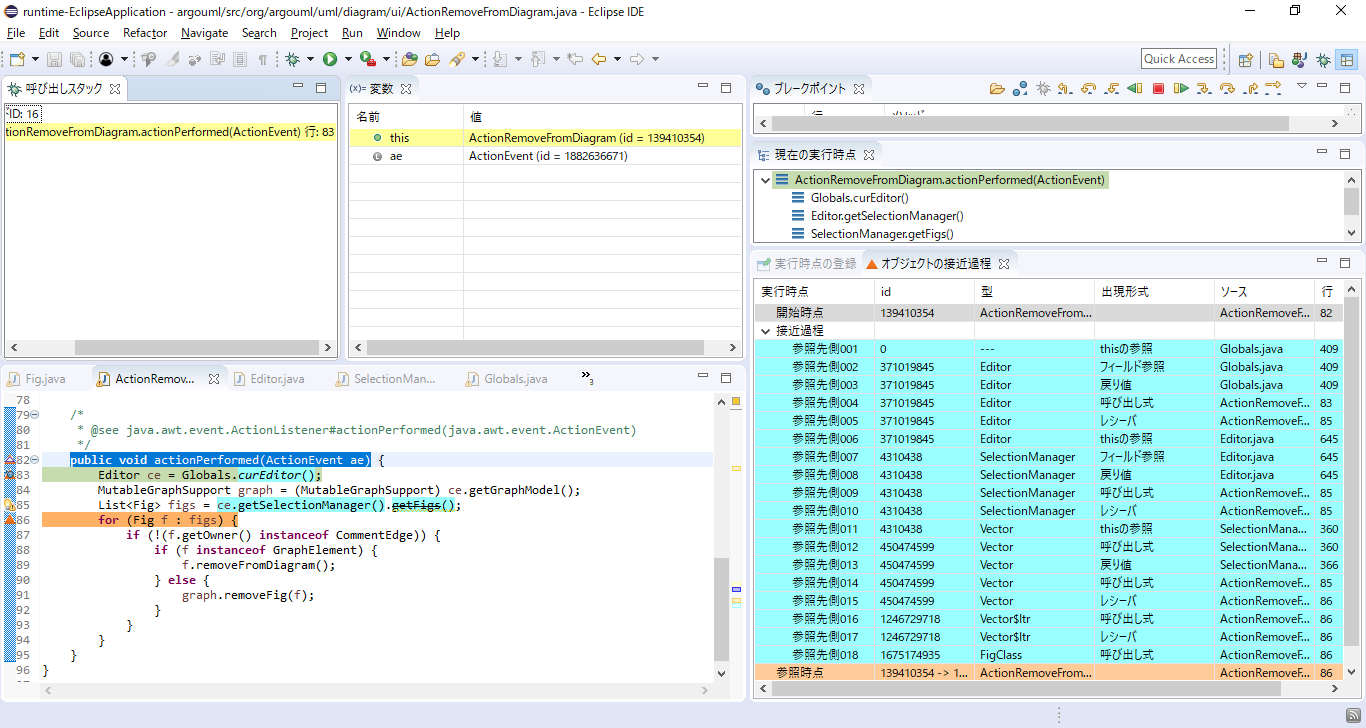Click the Step Over forward icon

(x=1227, y=88)
